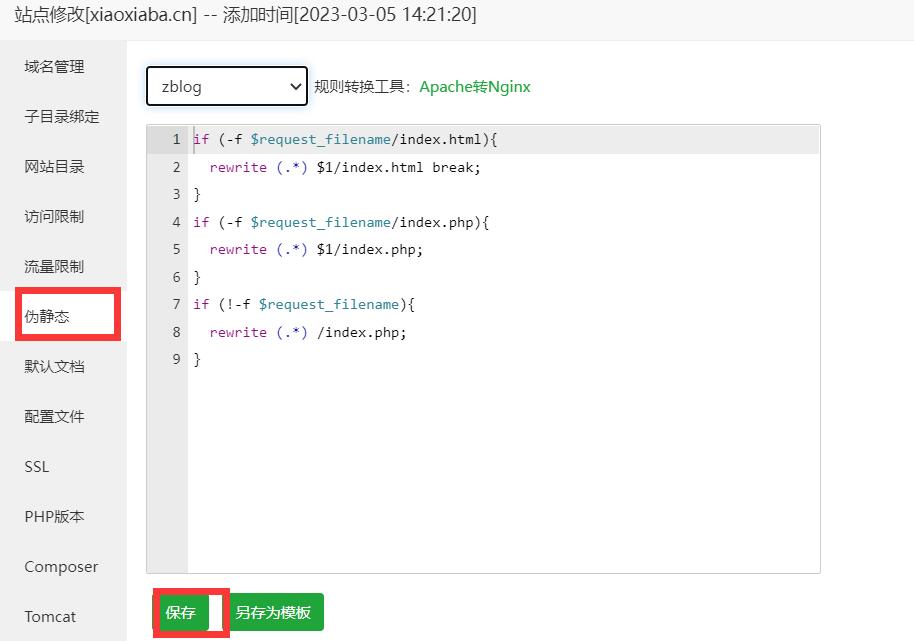Select the 访问限制 sidebar tab

click(x=54, y=217)
